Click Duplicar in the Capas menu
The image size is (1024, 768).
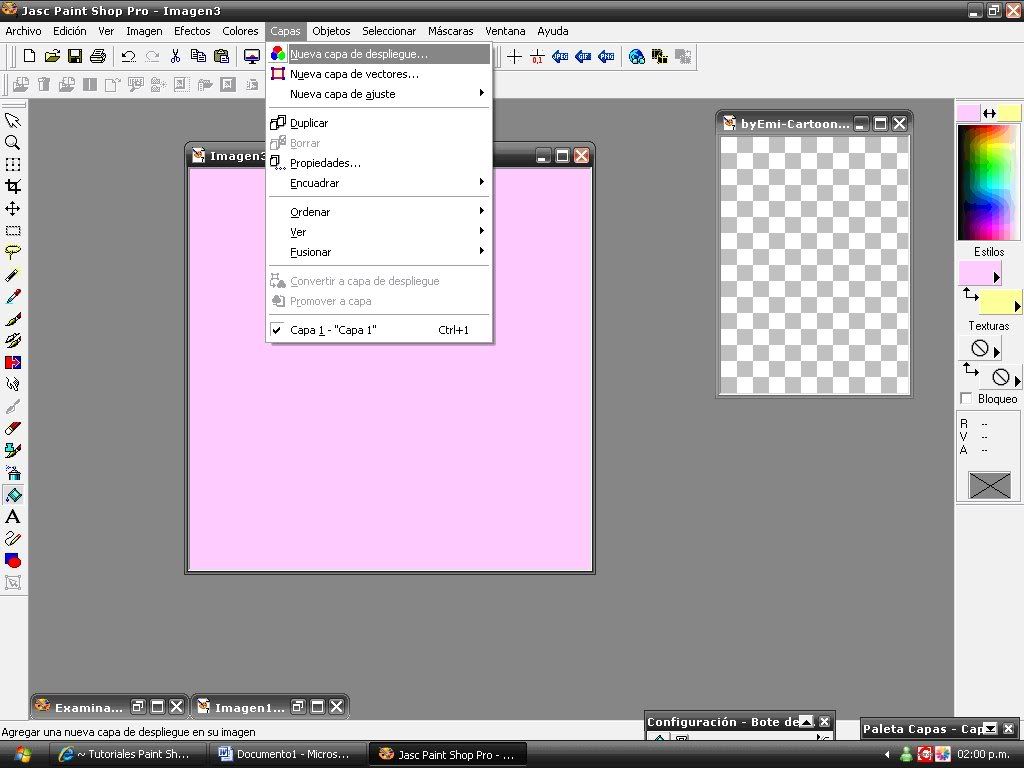pyautogui.click(x=309, y=123)
